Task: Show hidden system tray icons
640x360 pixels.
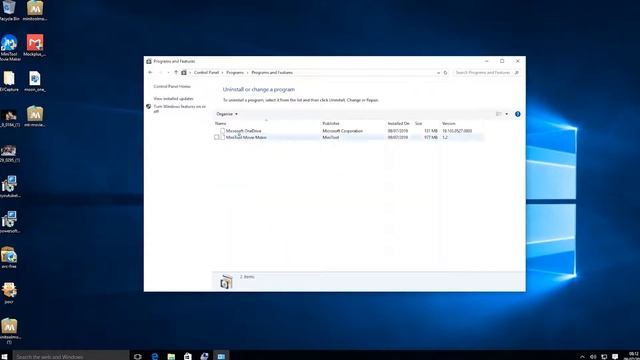Action: coord(582,357)
